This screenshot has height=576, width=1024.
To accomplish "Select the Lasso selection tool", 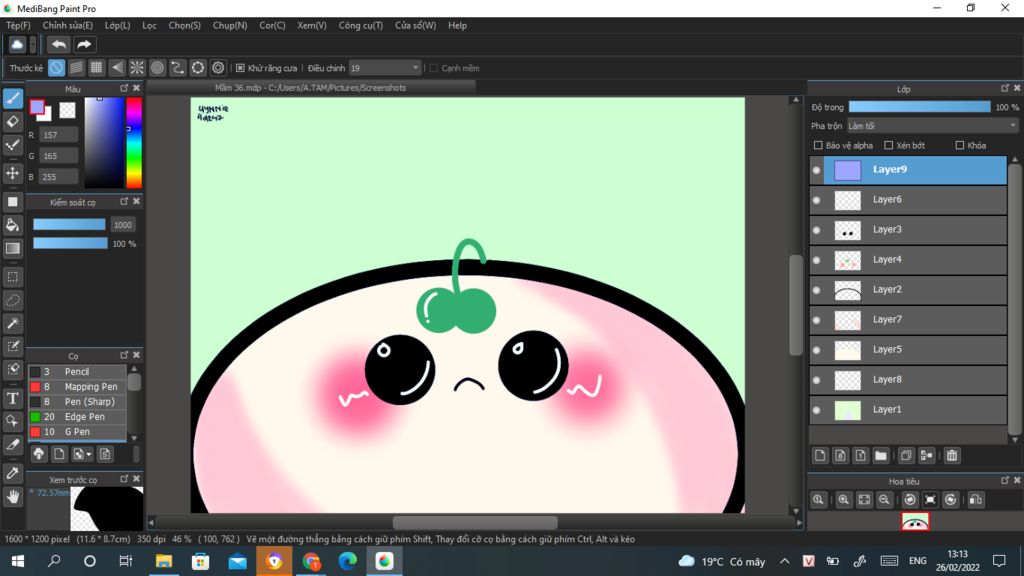I will point(12,300).
